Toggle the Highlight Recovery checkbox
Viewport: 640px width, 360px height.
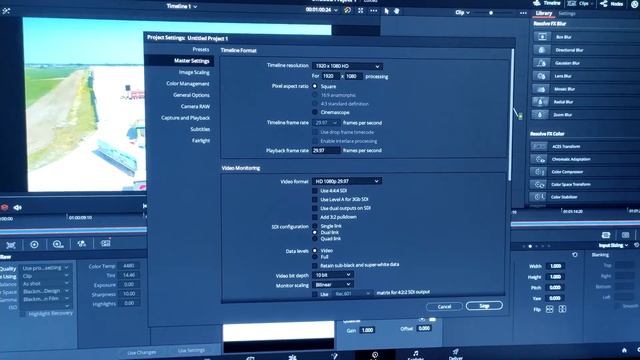(x=22, y=314)
